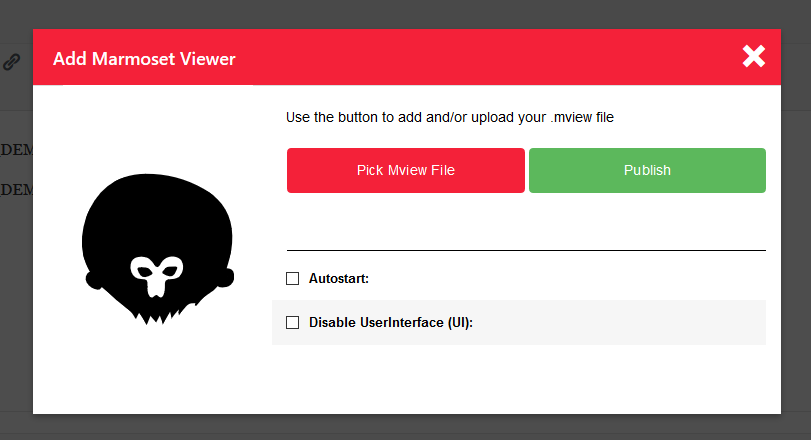The width and height of the screenshot is (811, 440).
Task: Click the dimmed backdrop below the dialog
Action: (x=400, y=427)
